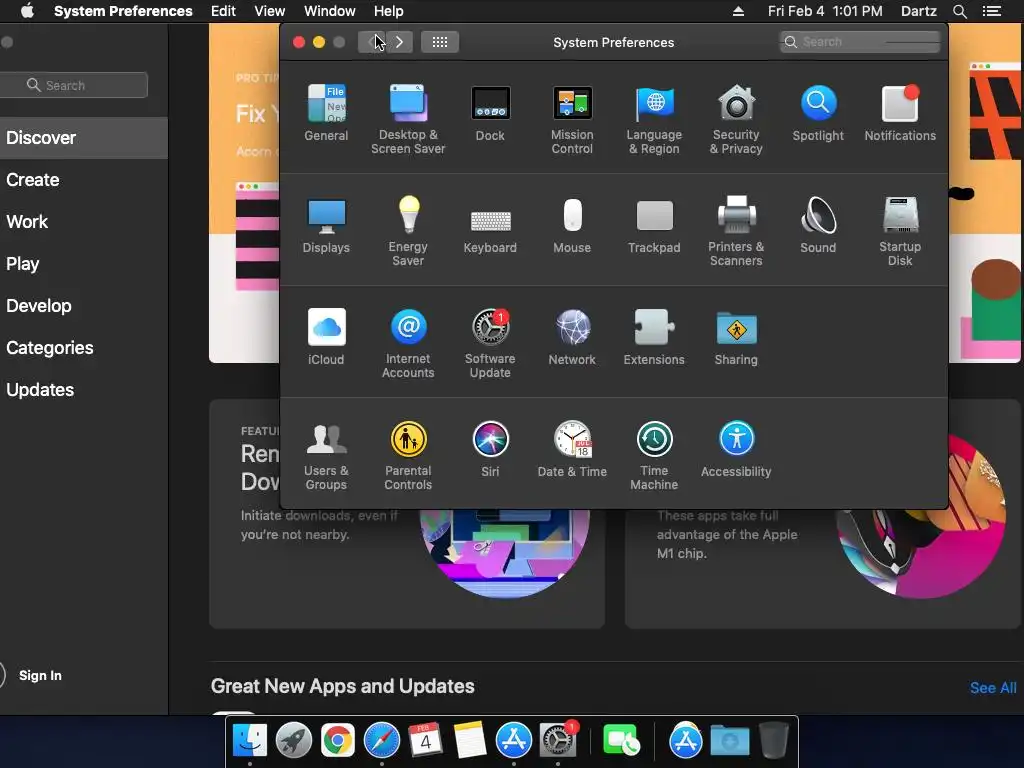Click the App Store sidebar search field
The image size is (1024, 768).
pyautogui.click(x=73, y=85)
